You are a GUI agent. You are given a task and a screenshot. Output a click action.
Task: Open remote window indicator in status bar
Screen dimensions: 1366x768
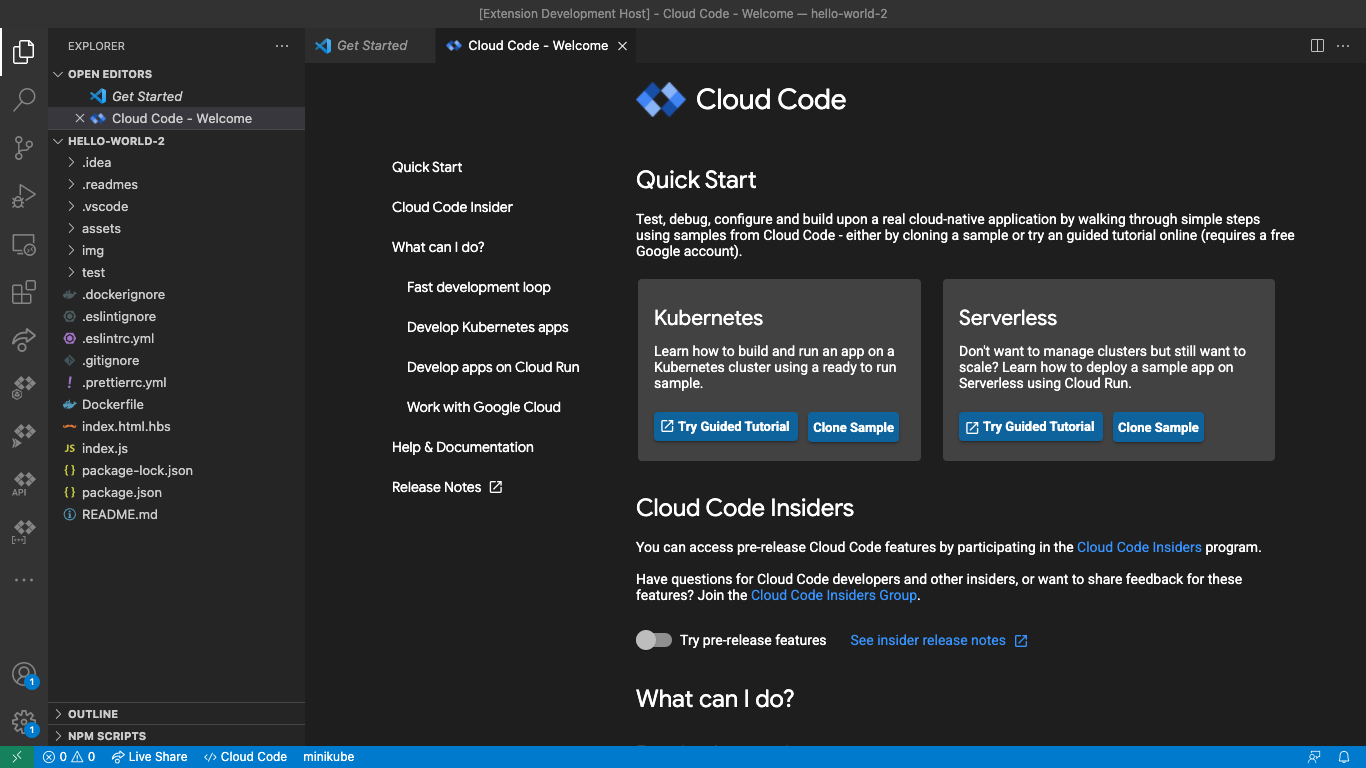pos(17,757)
